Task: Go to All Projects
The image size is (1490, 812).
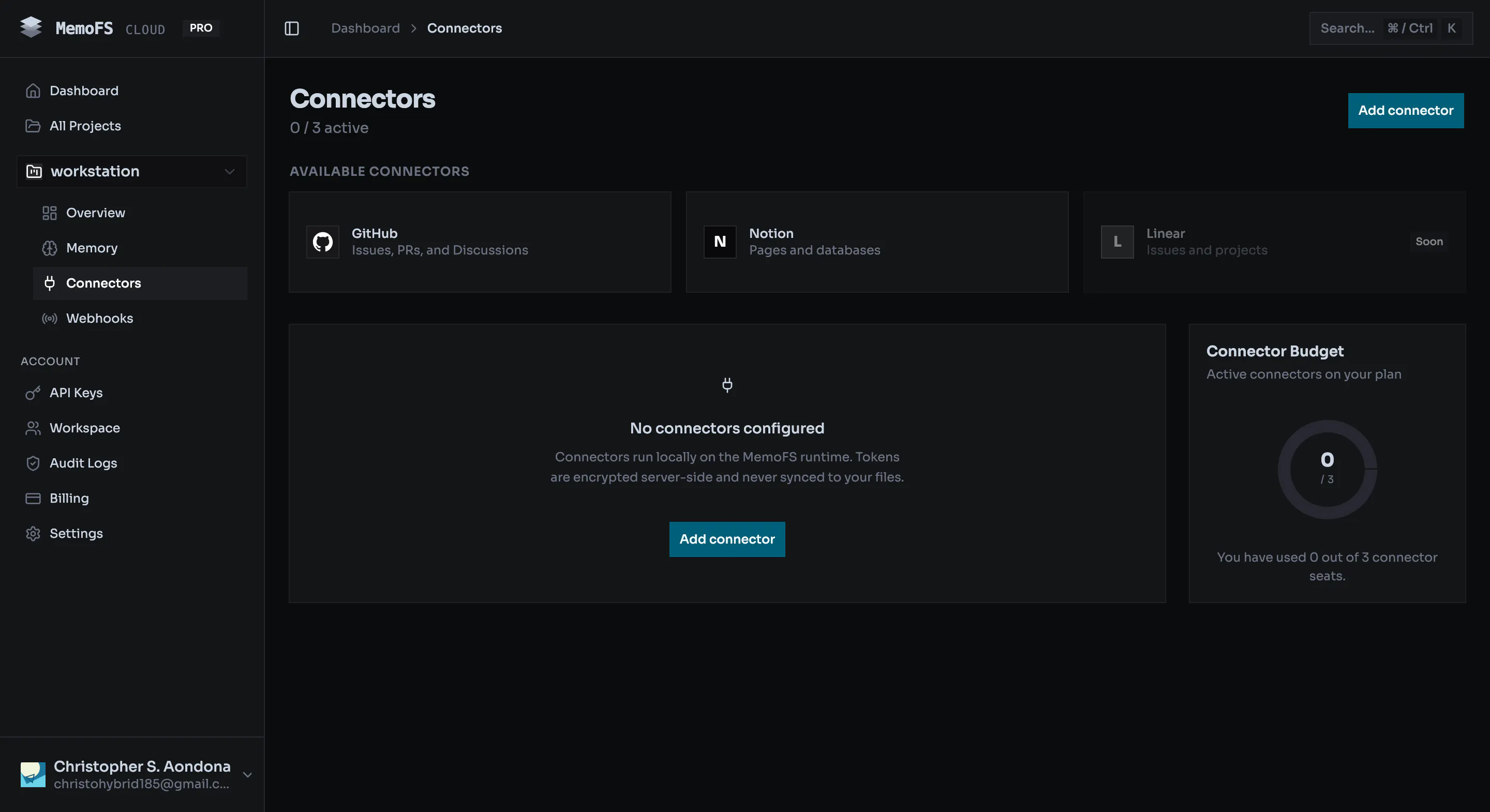Action: click(x=131, y=126)
